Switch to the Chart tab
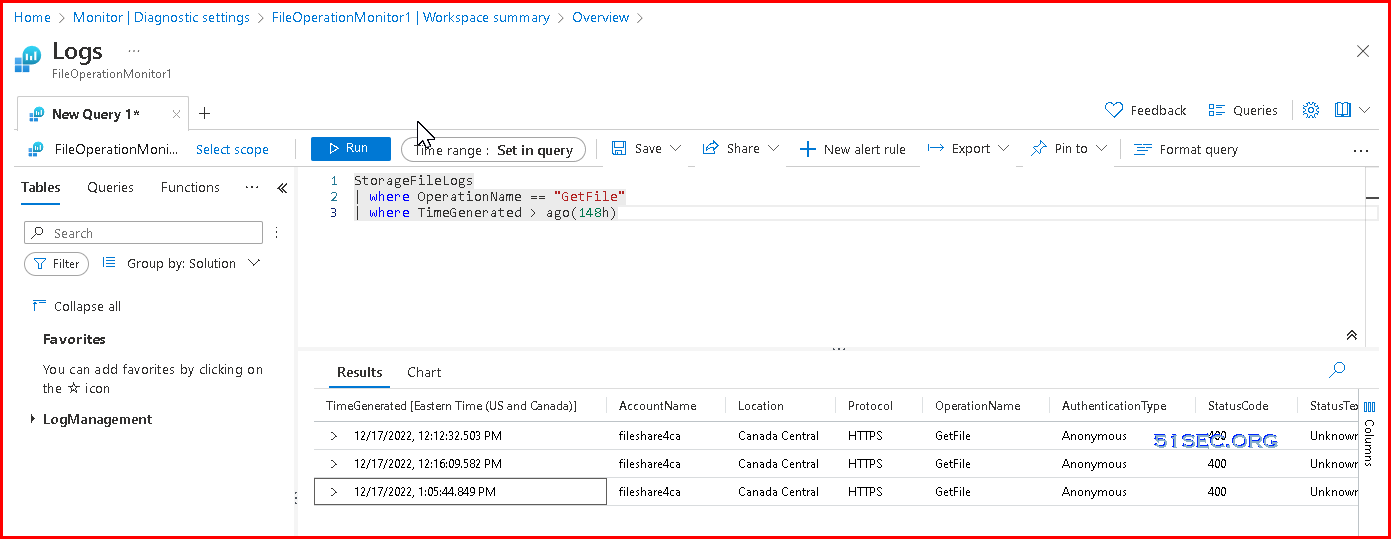 [424, 372]
